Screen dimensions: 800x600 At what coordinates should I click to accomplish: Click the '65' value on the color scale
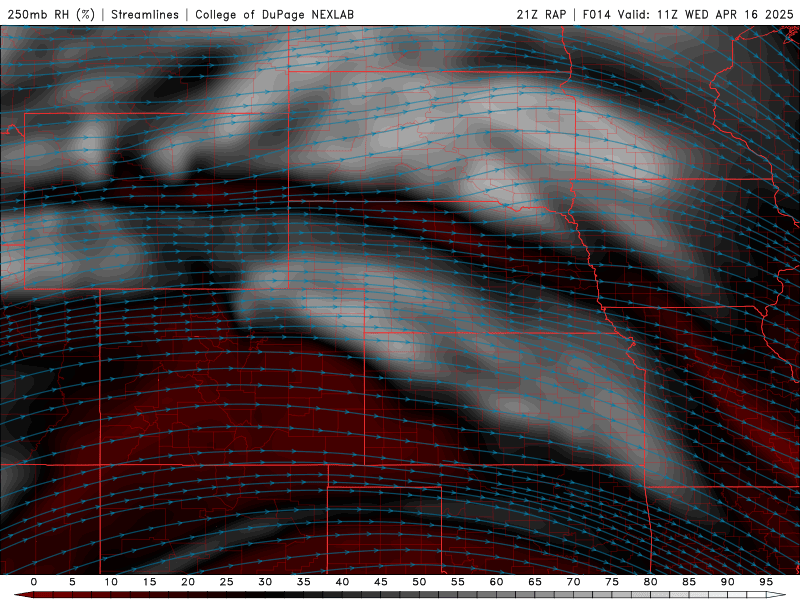(535, 582)
